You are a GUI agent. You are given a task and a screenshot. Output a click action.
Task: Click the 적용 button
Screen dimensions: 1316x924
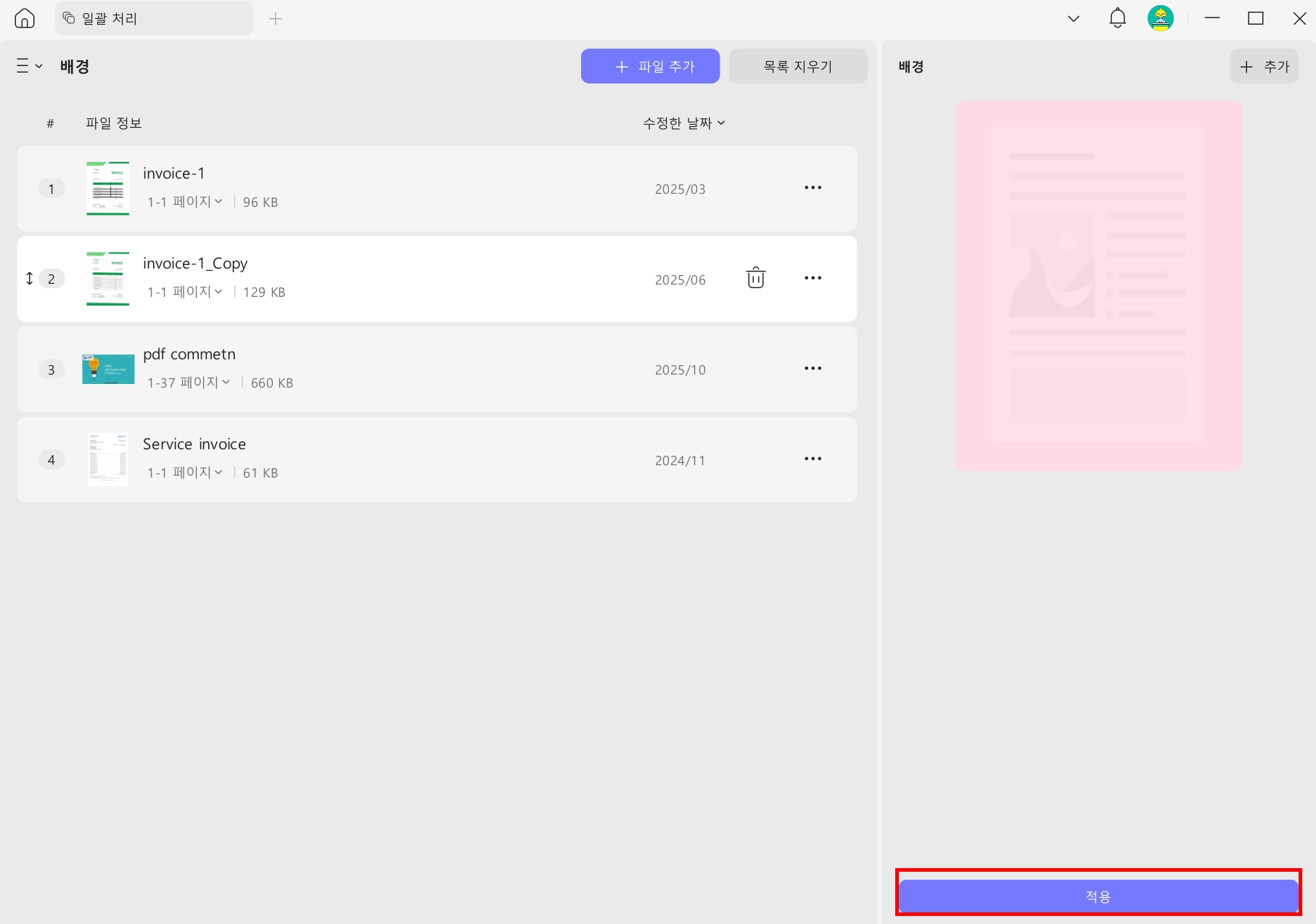(x=1098, y=896)
